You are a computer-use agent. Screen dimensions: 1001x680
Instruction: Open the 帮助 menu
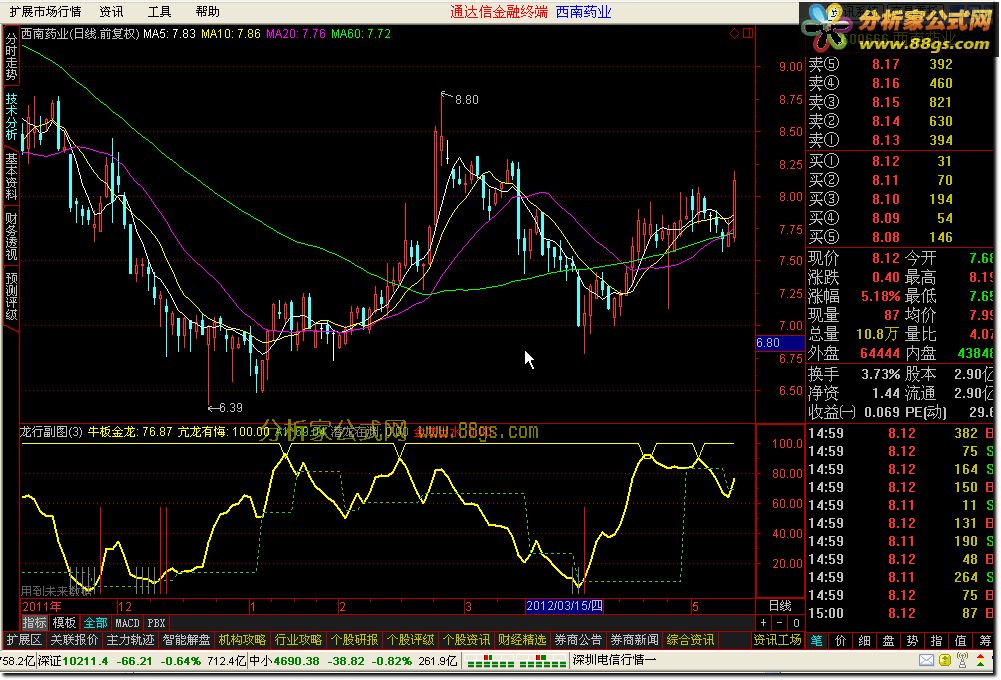pos(207,11)
